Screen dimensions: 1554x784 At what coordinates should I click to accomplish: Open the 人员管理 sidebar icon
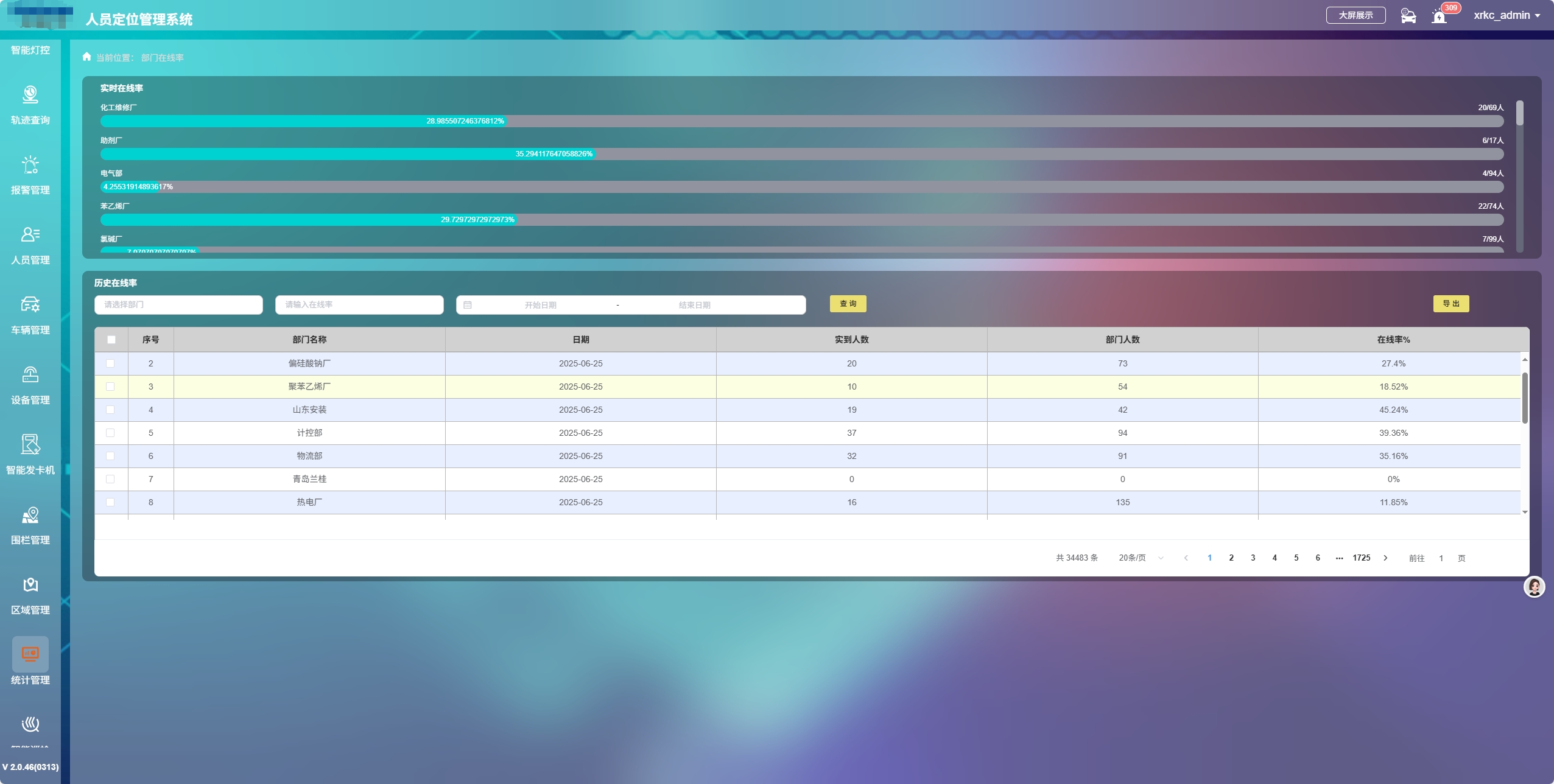point(30,235)
